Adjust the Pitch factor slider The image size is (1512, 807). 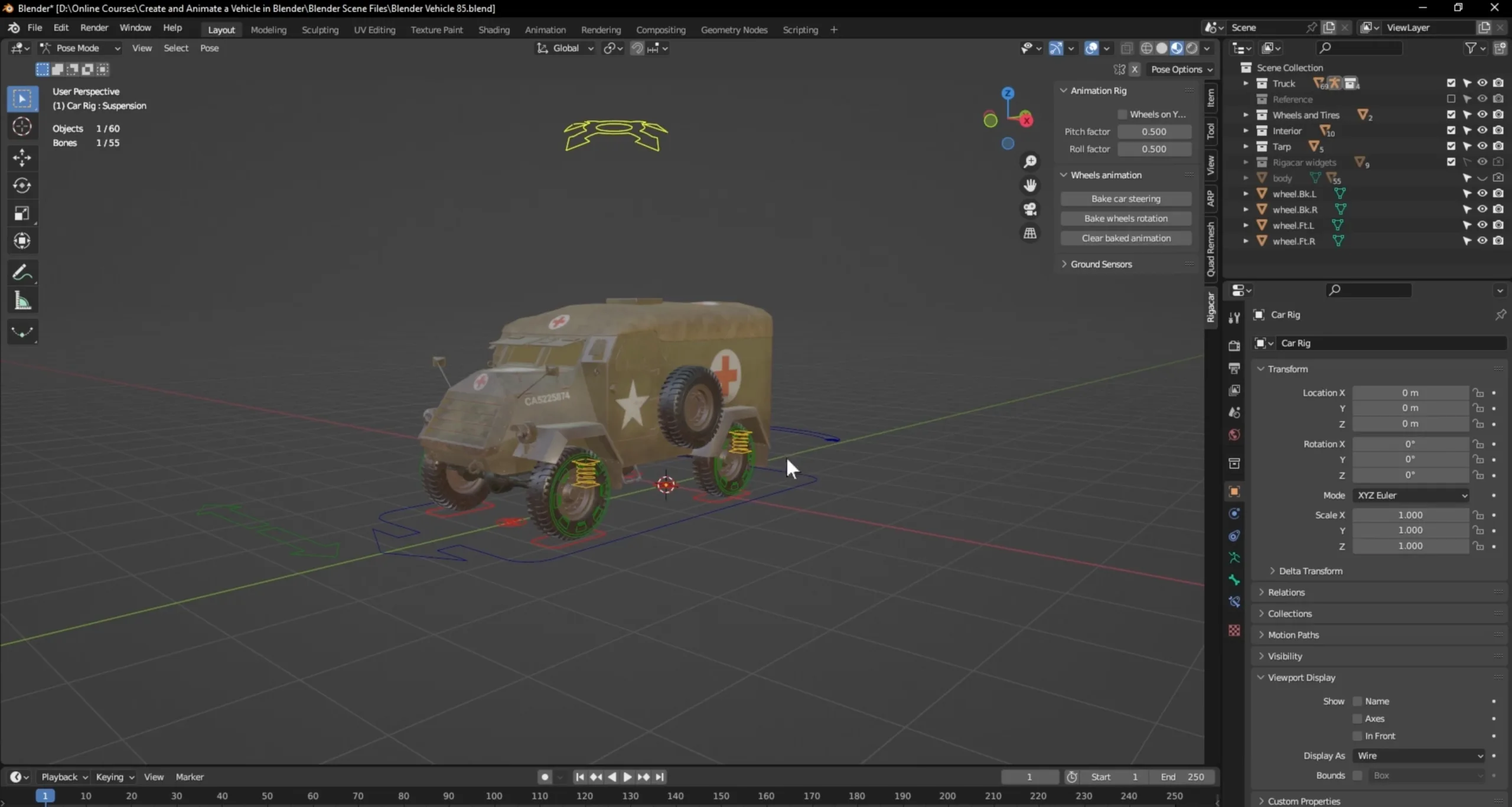pos(1154,131)
